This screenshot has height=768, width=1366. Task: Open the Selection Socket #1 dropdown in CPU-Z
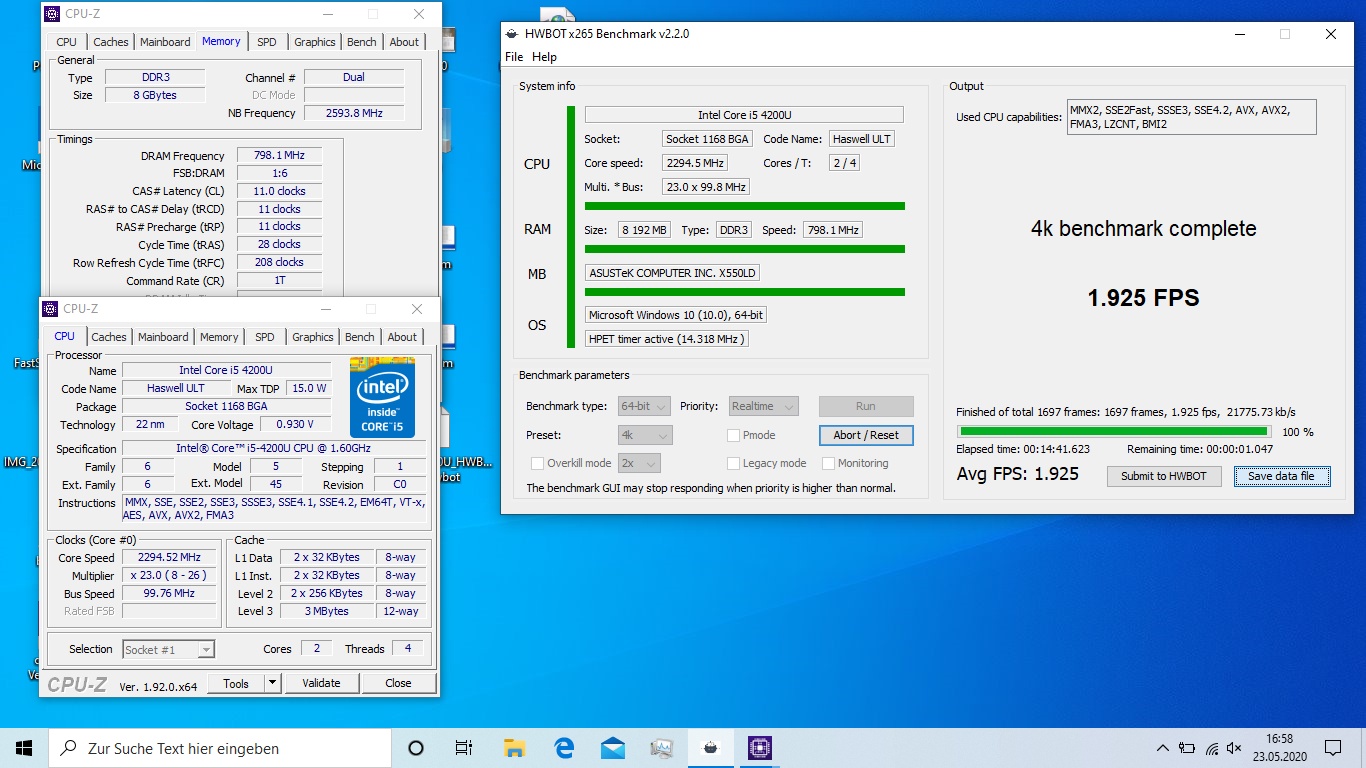click(x=168, y=649)
